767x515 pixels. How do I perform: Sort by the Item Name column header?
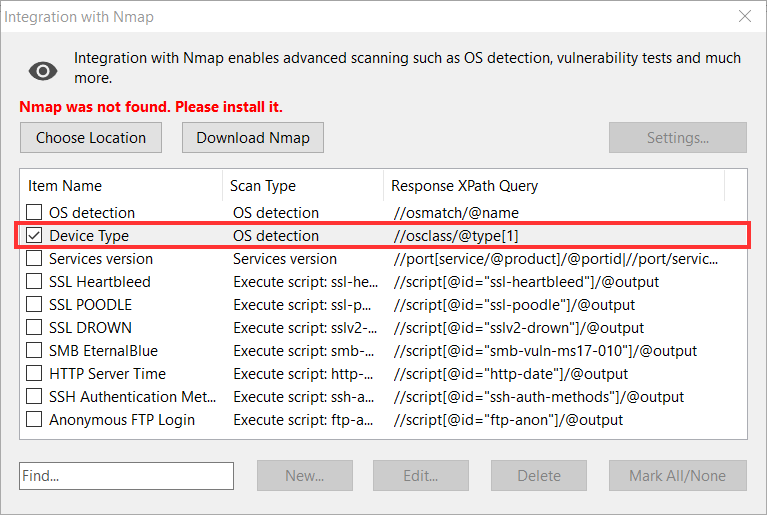click(120, 186)
